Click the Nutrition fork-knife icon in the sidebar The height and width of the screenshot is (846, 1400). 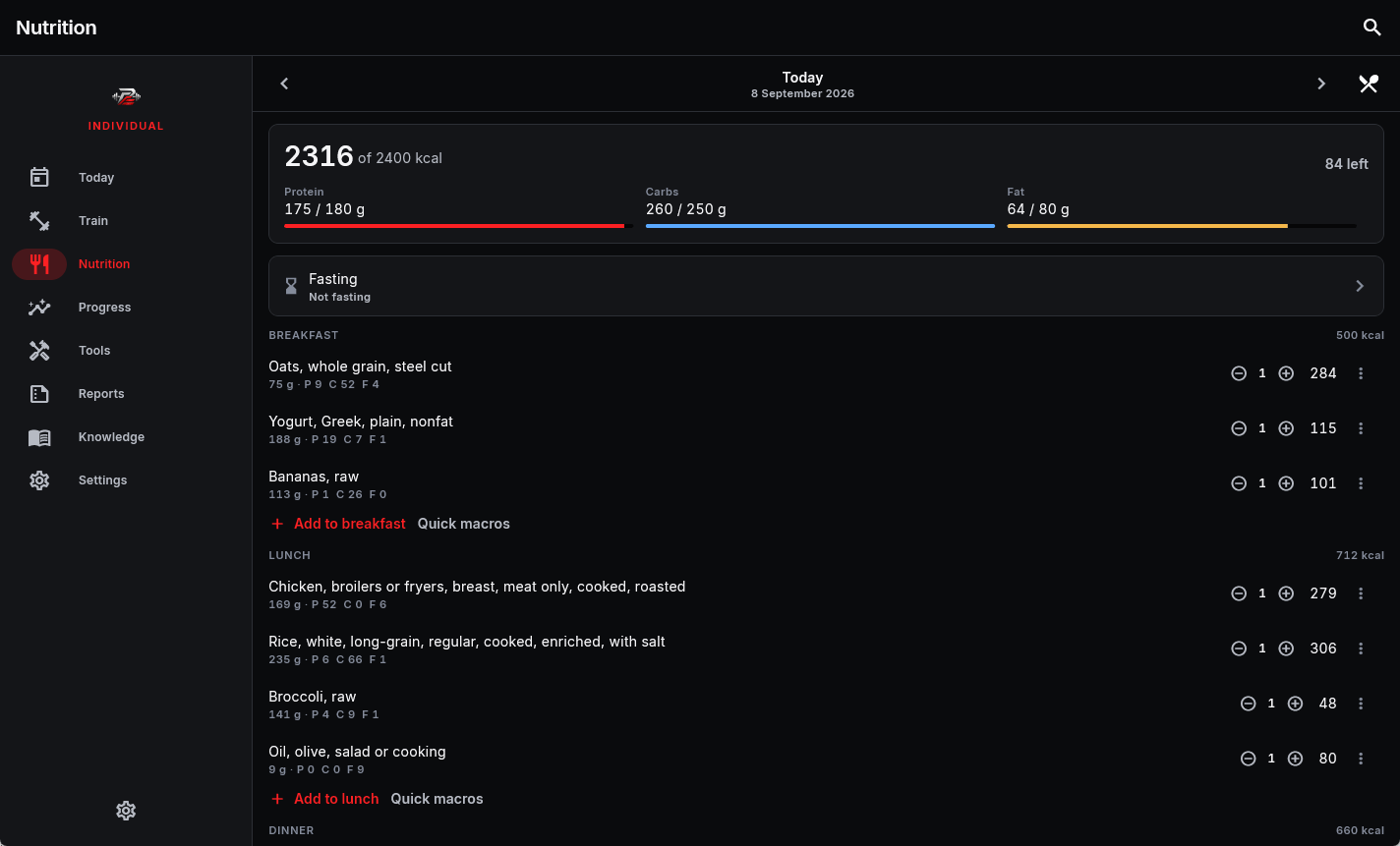pos(39,264)
